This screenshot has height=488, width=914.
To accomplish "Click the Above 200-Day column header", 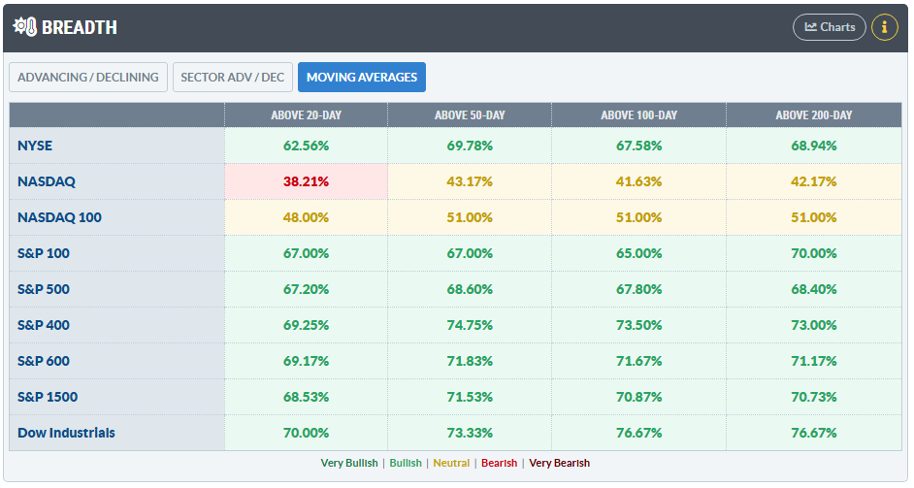I will 814,115.
